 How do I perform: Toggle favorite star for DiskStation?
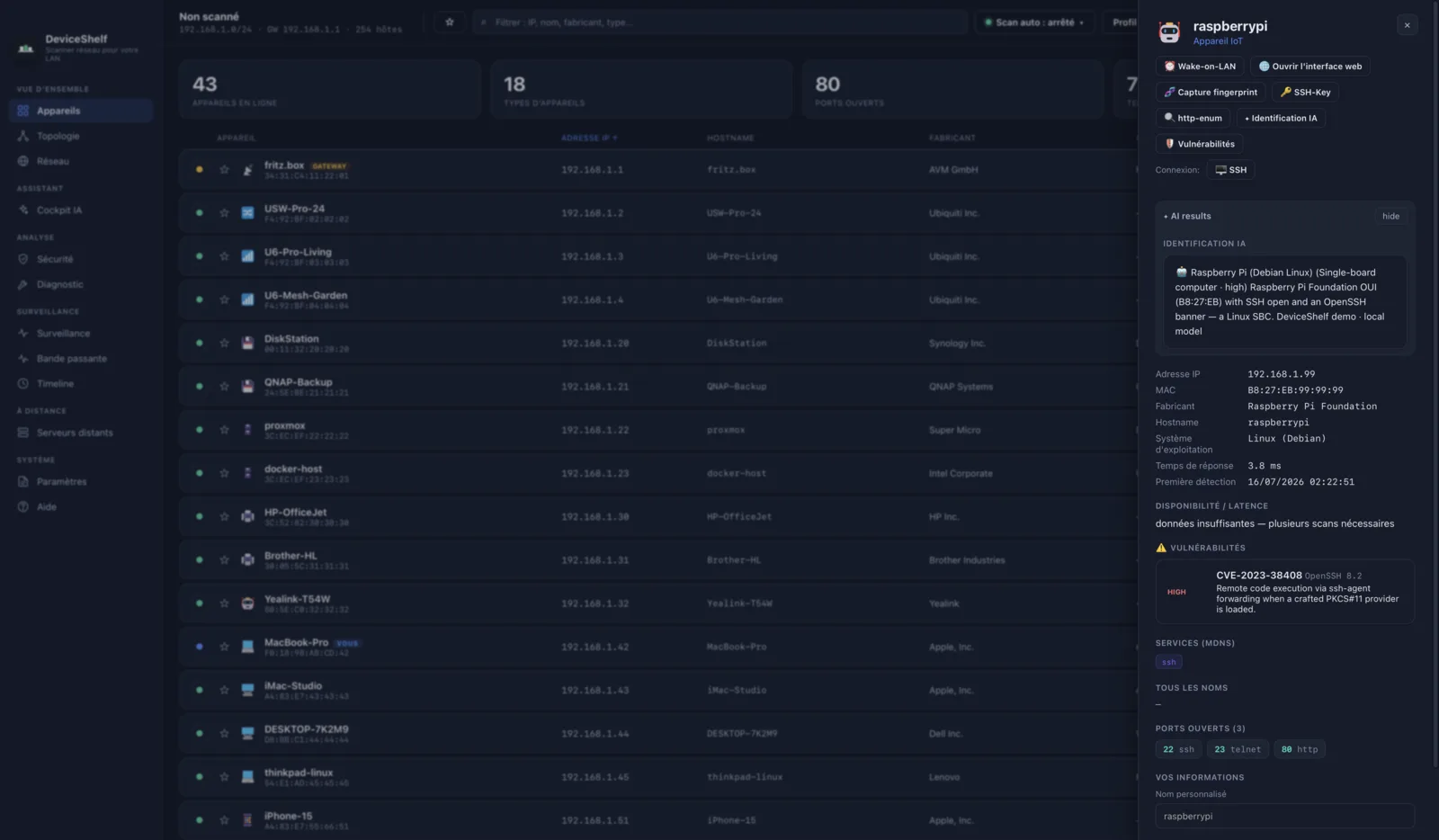click(x=224, y=343)
